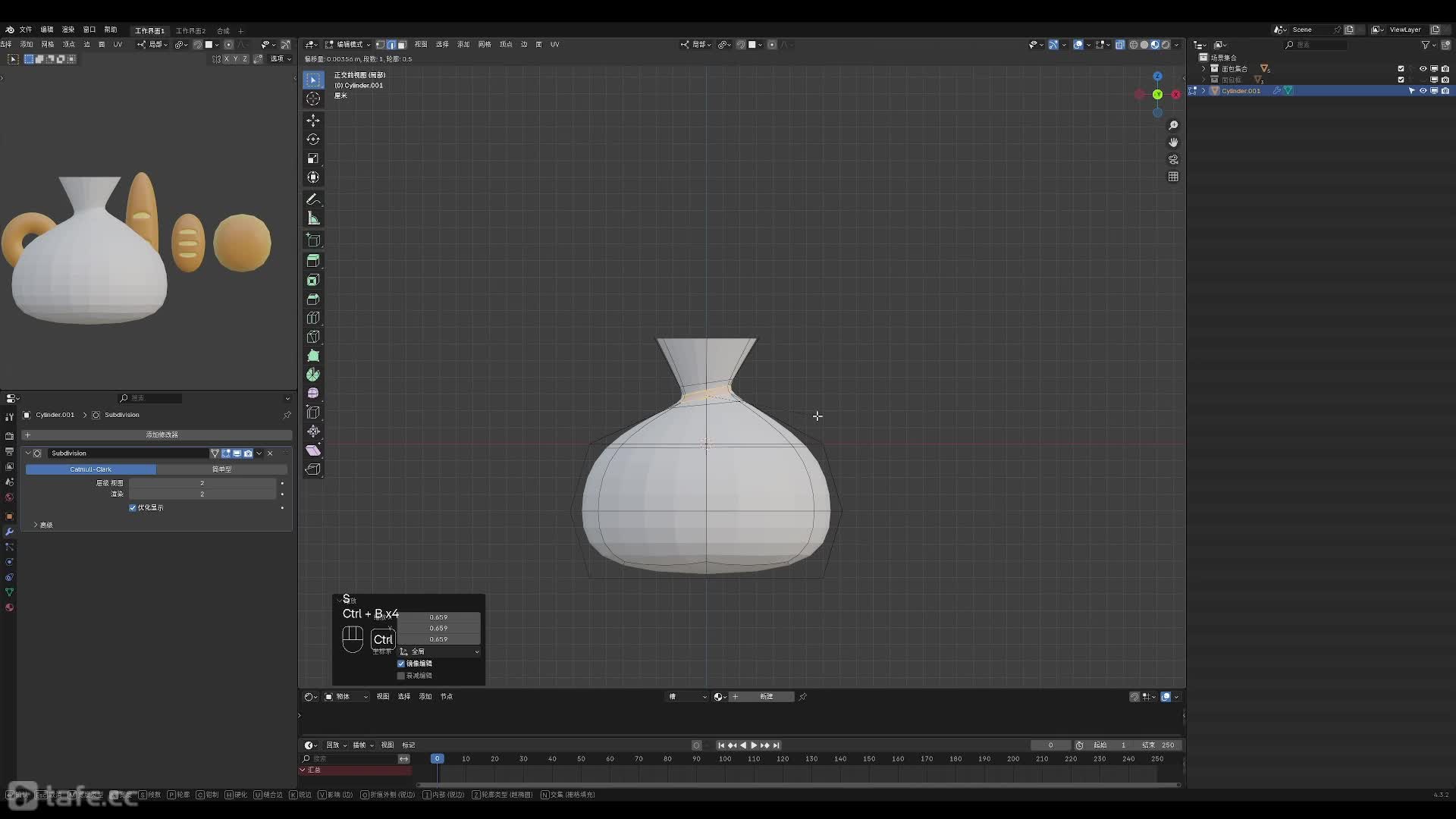1456x819 pixels.
Task: Toggle camera view icon in viewport
Action: 1173,159
